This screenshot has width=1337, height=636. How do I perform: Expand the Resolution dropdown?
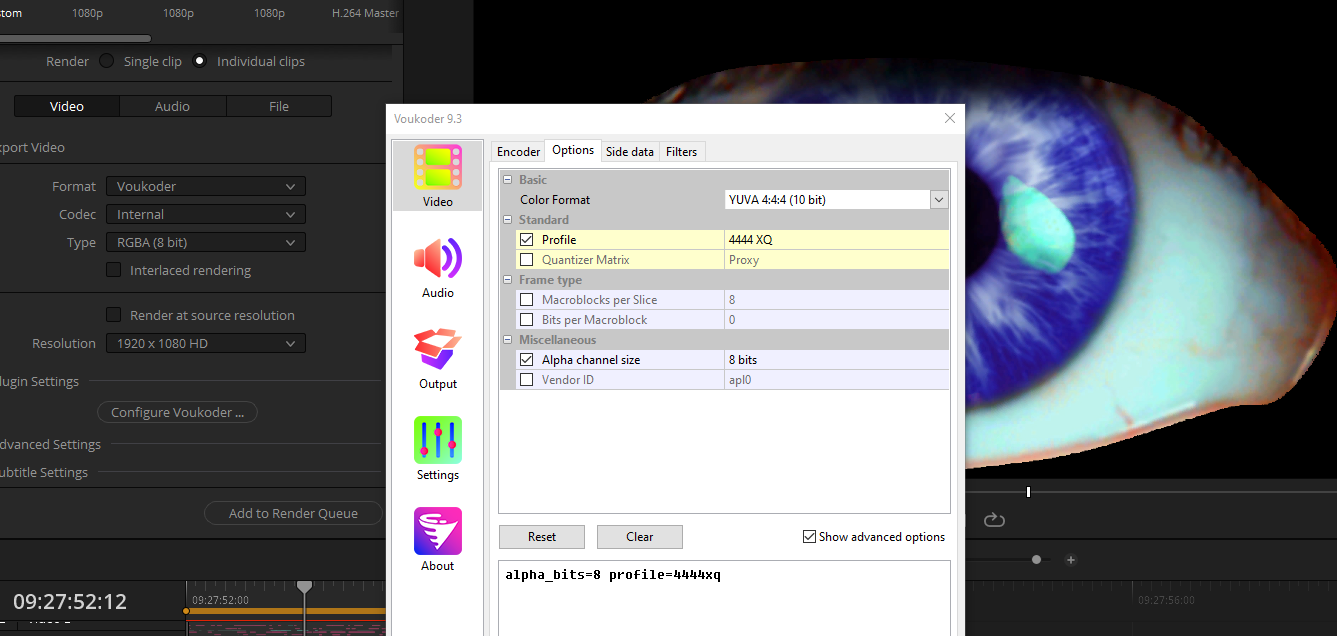coord(205,343)
